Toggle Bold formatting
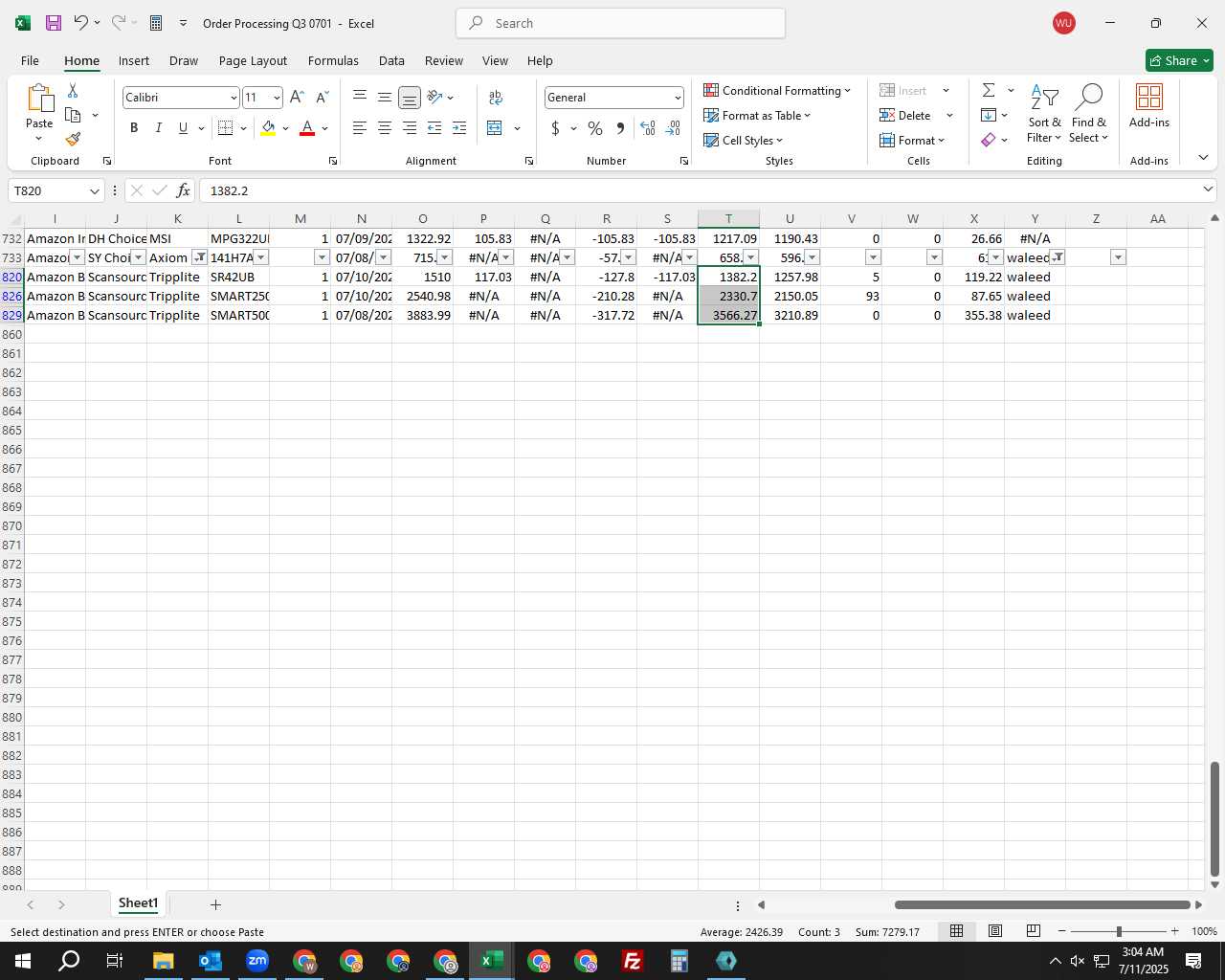Screen dimensions: 1225x980 (134, 128)
